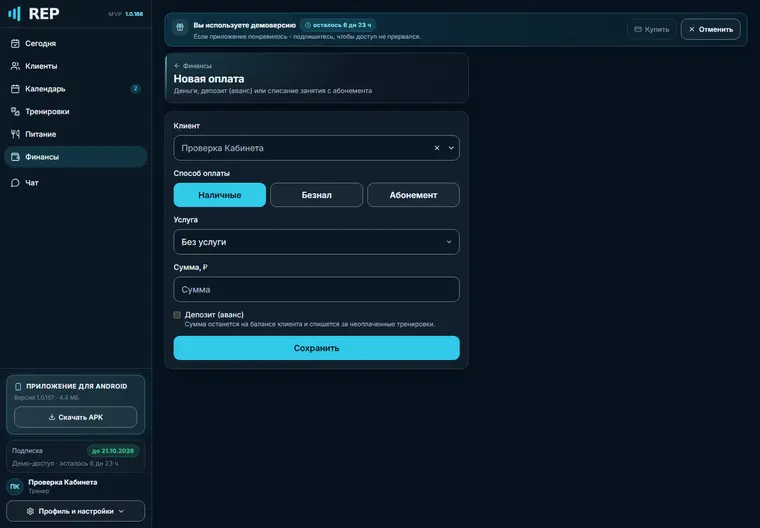
Task: Select Наличные payment method
Action: tap(220, 195)
